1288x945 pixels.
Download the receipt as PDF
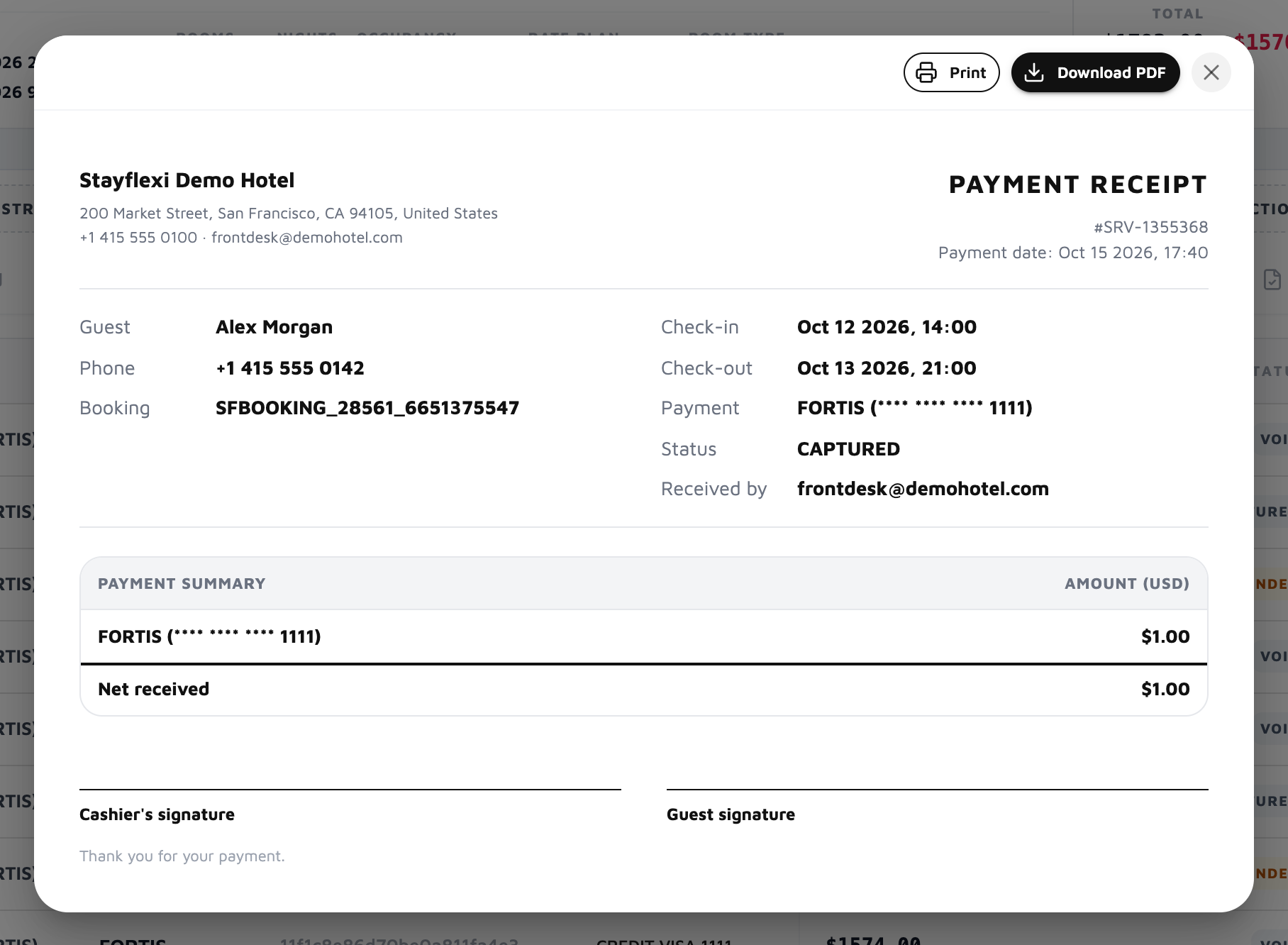1095,72
